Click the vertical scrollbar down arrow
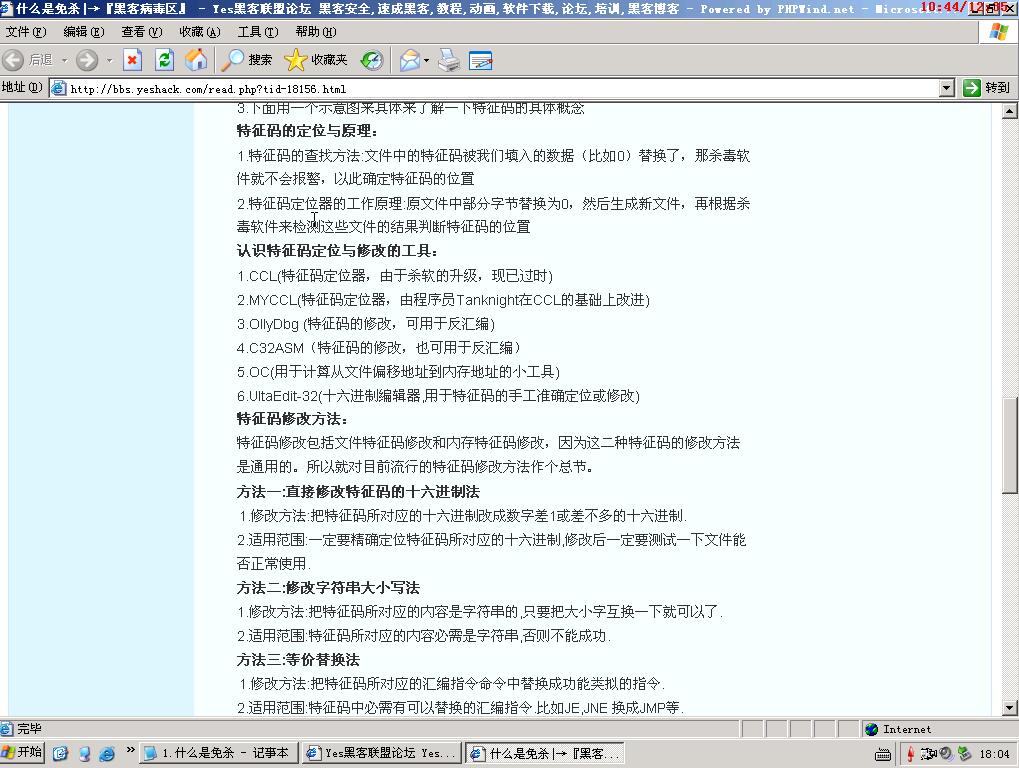 (x=1010, y=708)
